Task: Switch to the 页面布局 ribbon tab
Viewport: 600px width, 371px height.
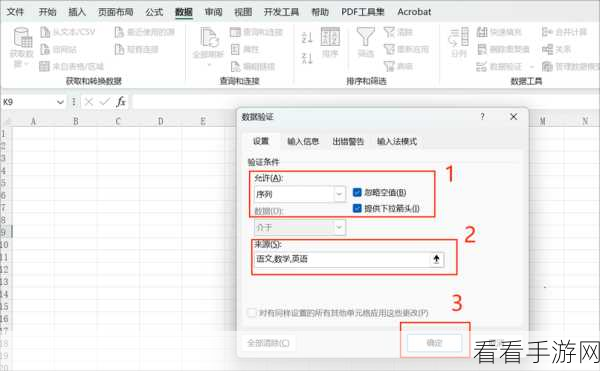Action: click(x=116, y=12)
